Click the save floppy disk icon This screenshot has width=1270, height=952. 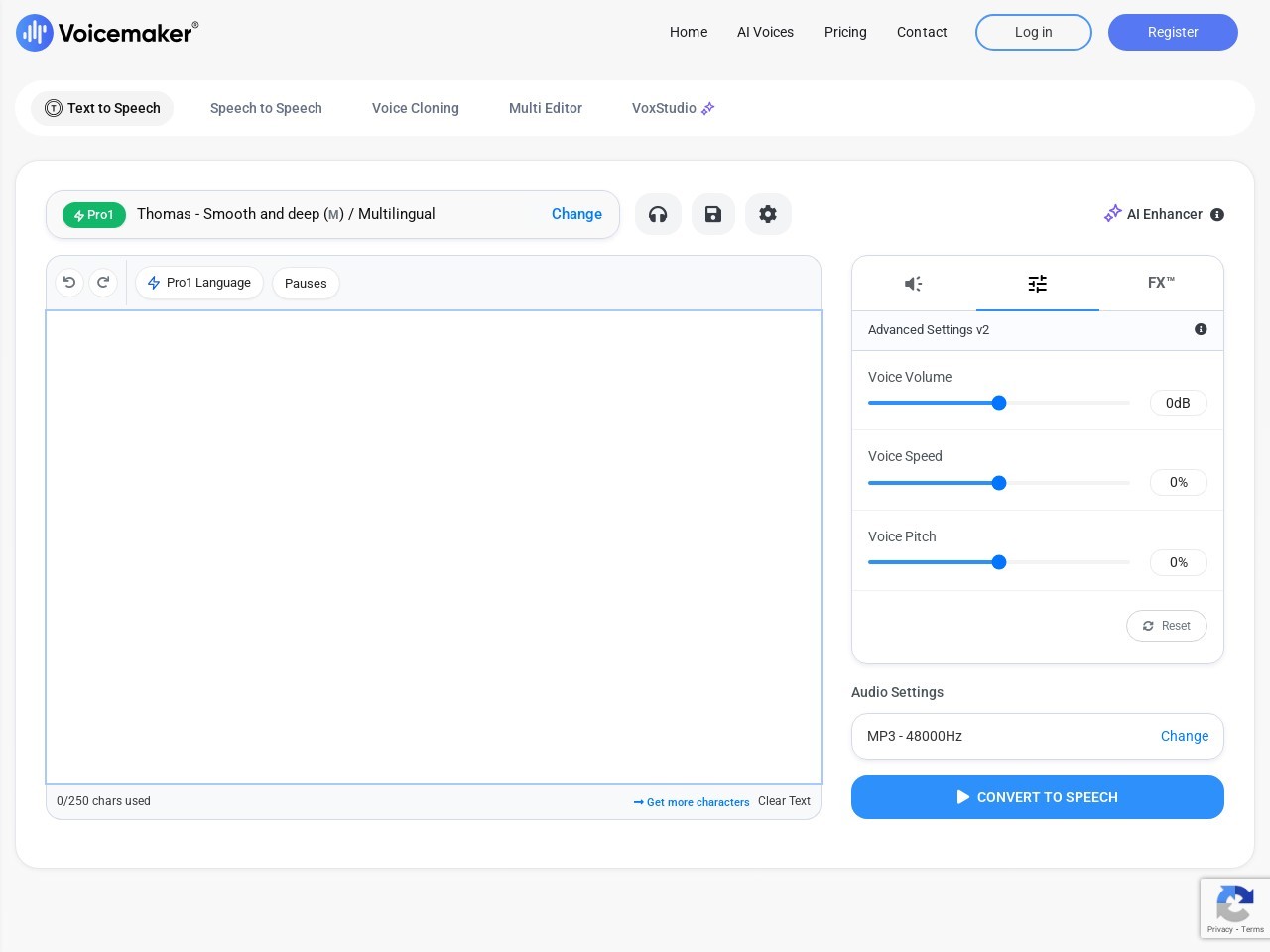713,214
